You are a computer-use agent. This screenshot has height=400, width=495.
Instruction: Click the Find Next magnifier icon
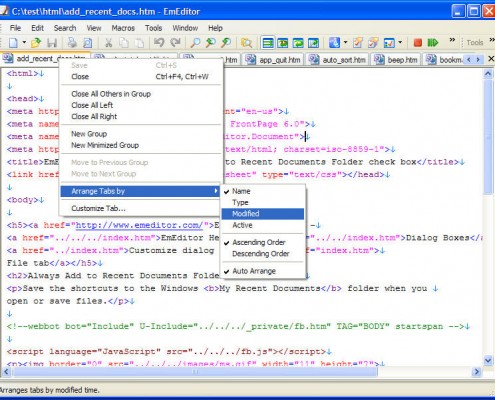[211, 43]
